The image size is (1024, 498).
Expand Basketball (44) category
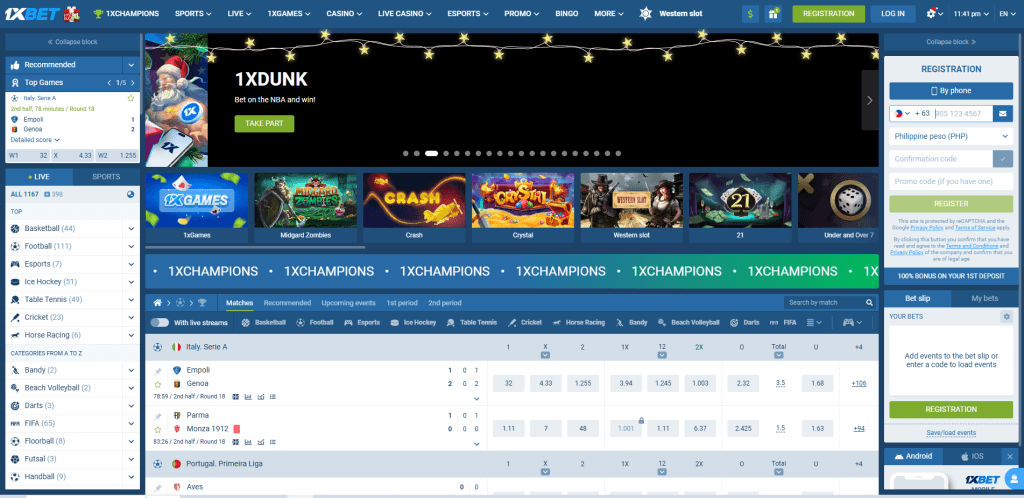[131, 229]
